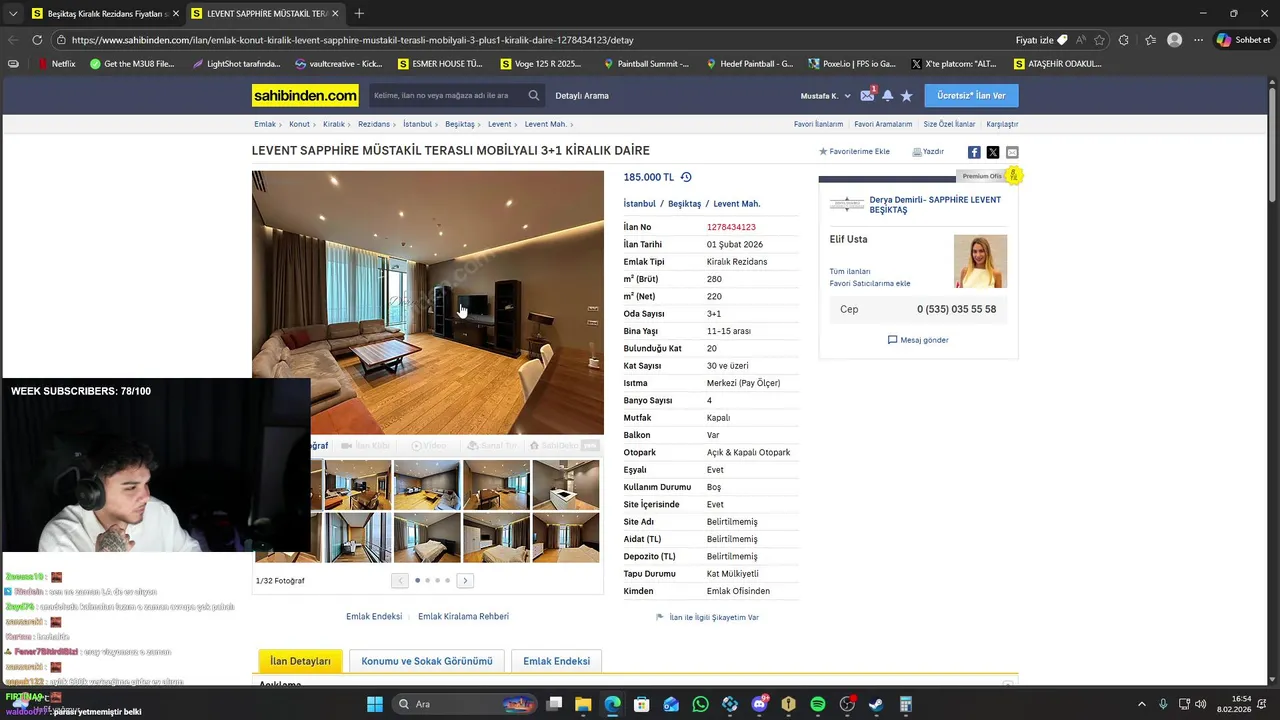Open ATAŞEHİR ODAKULL bookmark
This screenshot has width=1280, height=720.
[x=1058, y=64]
